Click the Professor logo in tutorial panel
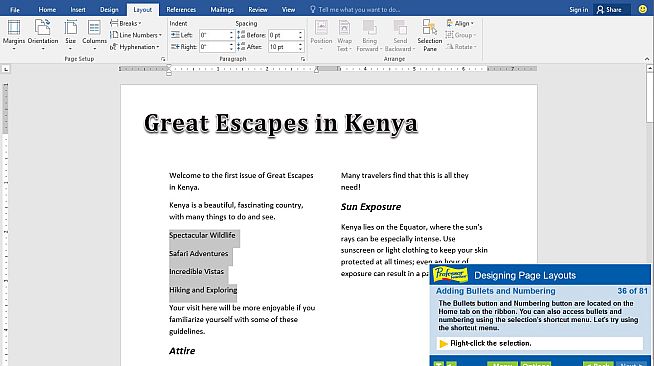This screenshot has width=654, height=366. pos(450,275)
